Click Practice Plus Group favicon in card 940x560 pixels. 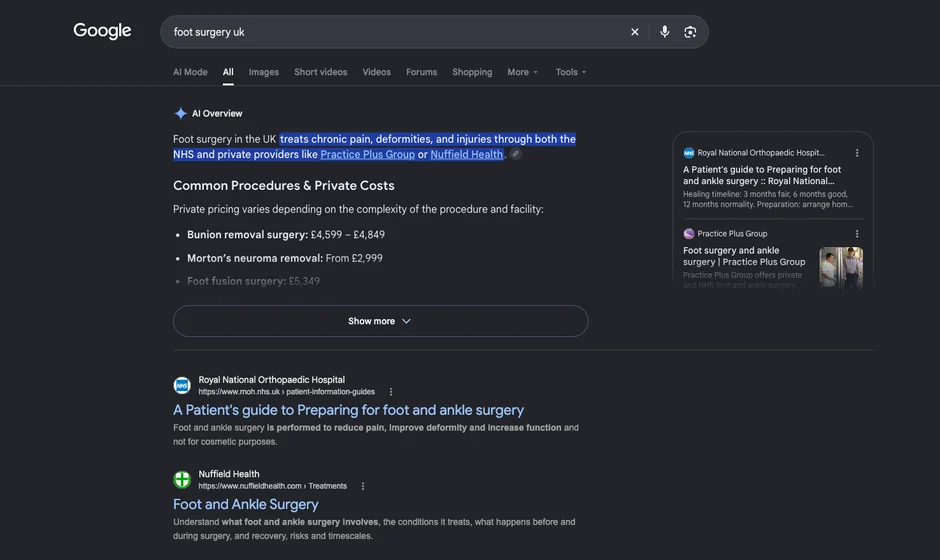[689, 234]
